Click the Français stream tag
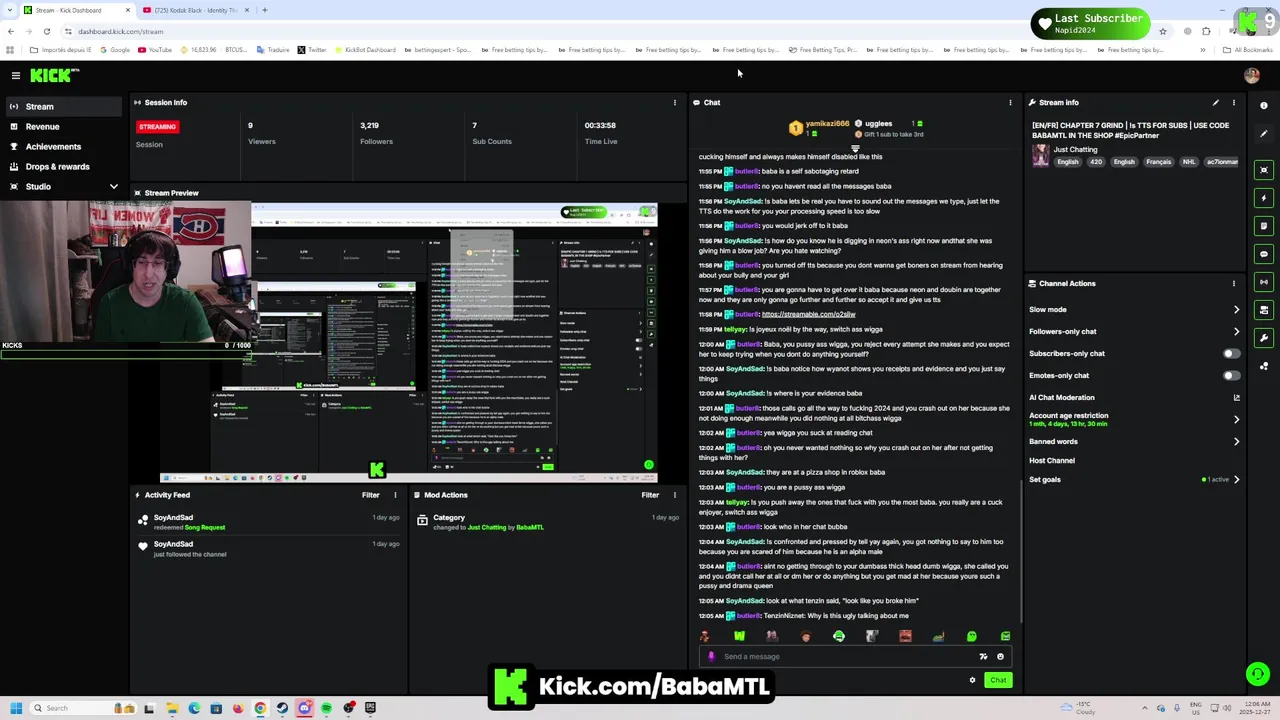Screen dimensions: 1280x720 1158,162
